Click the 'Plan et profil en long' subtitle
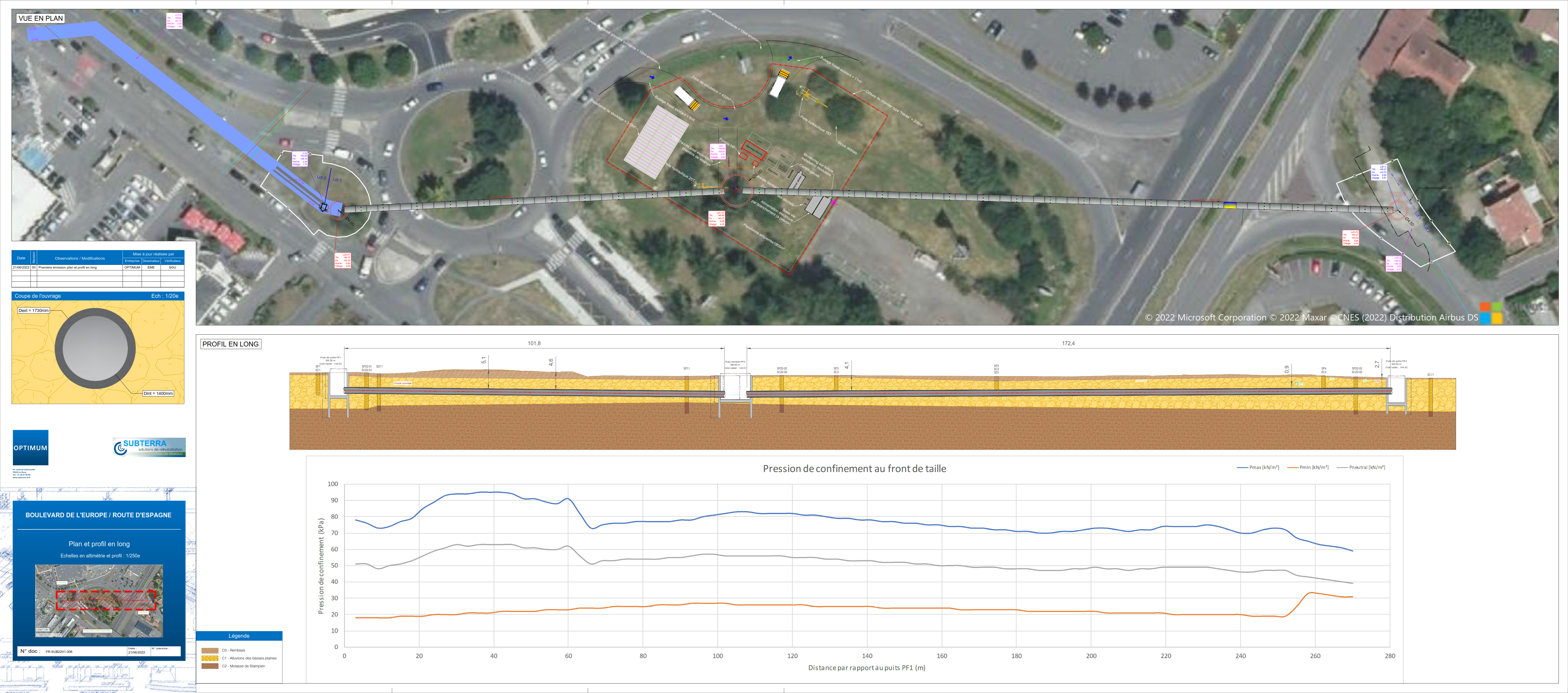The image size is (1568, 693). (x=99, y=544)
